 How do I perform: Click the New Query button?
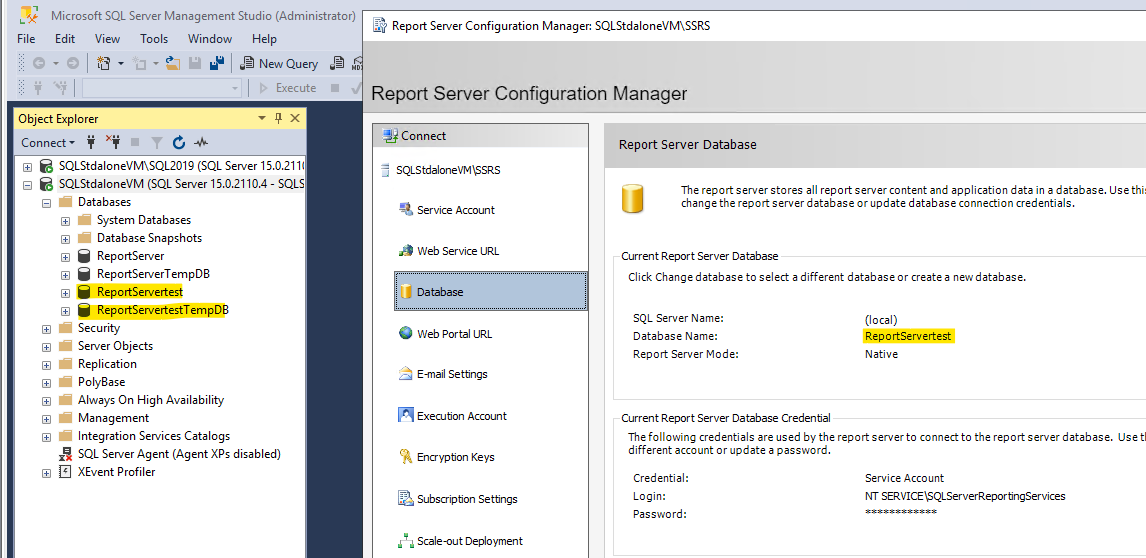coord(279,64)
